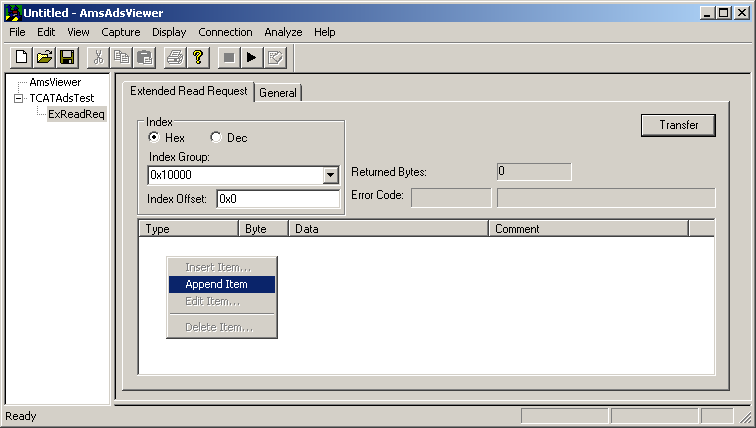Click the Byte column header
The height and width of the screenshot is (428, 756).
(x=264, y=228)
